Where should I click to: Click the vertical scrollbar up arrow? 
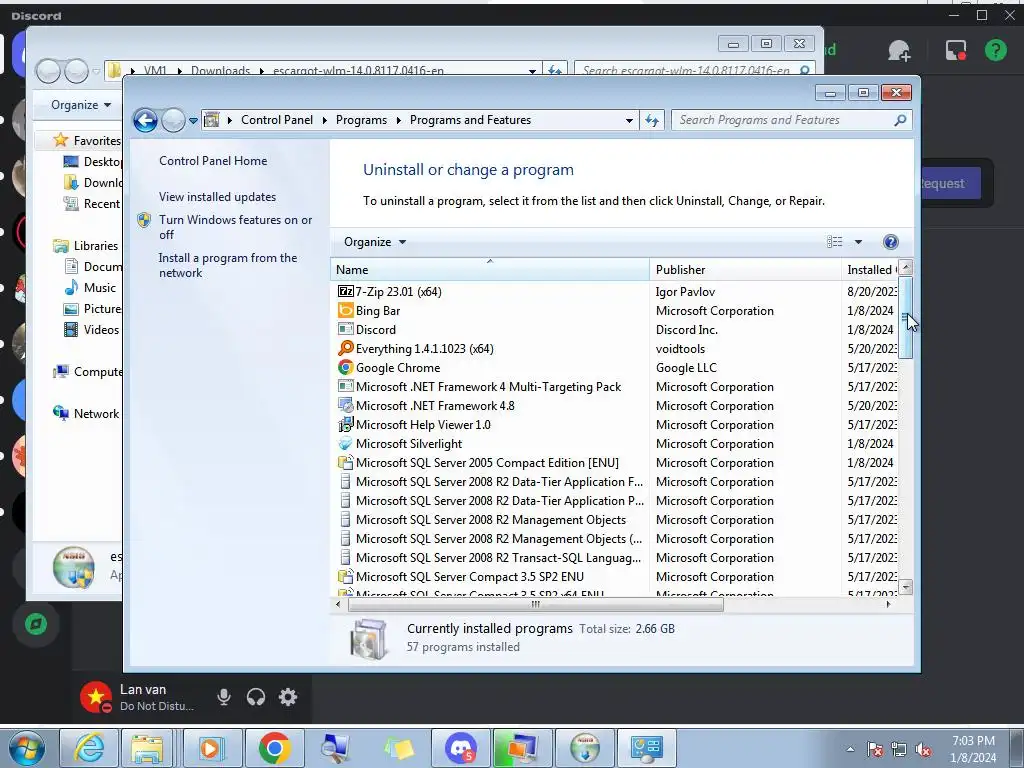click(x=905, y=268)
